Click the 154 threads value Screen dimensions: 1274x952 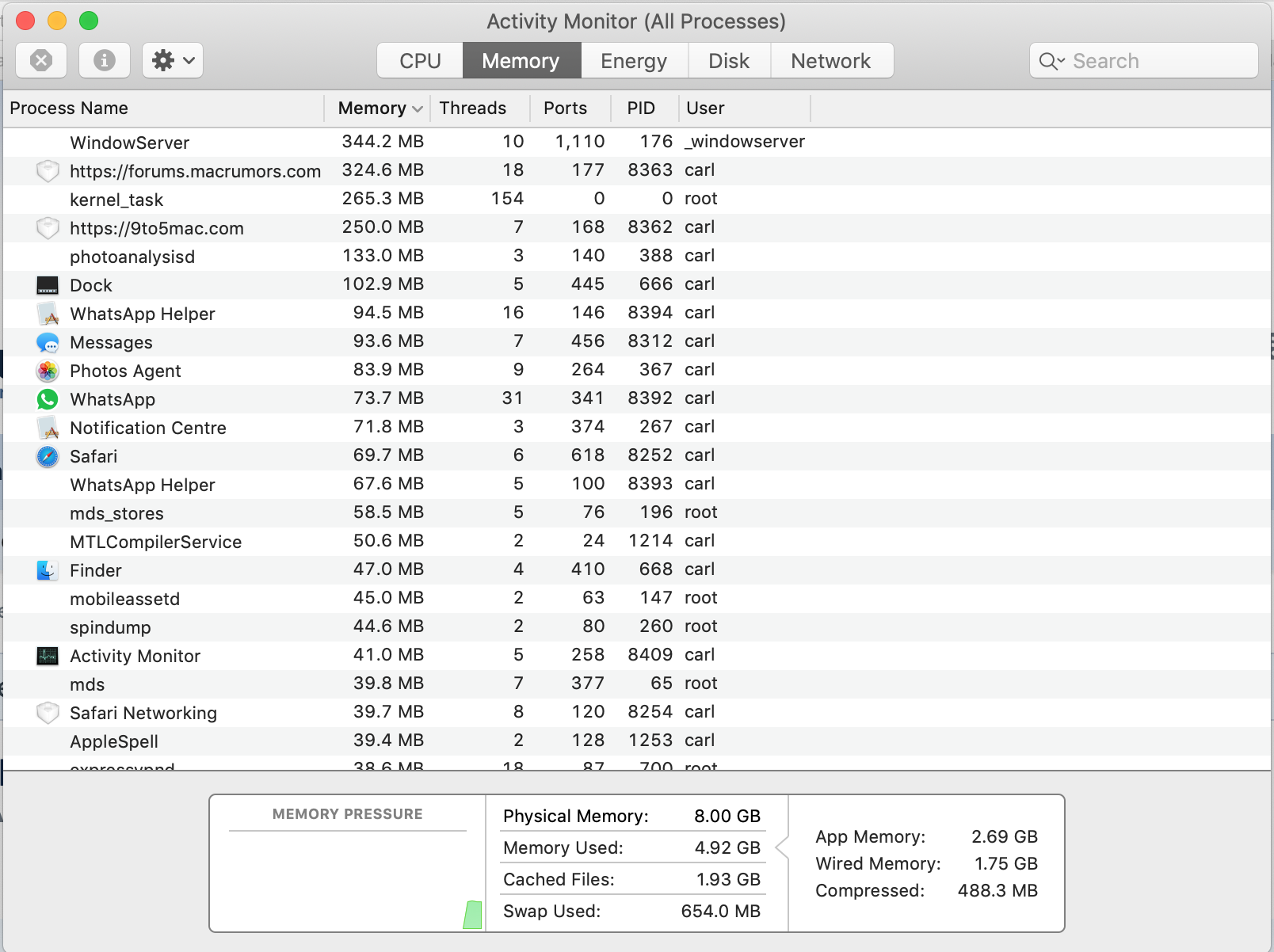click(x=507, y=199)
